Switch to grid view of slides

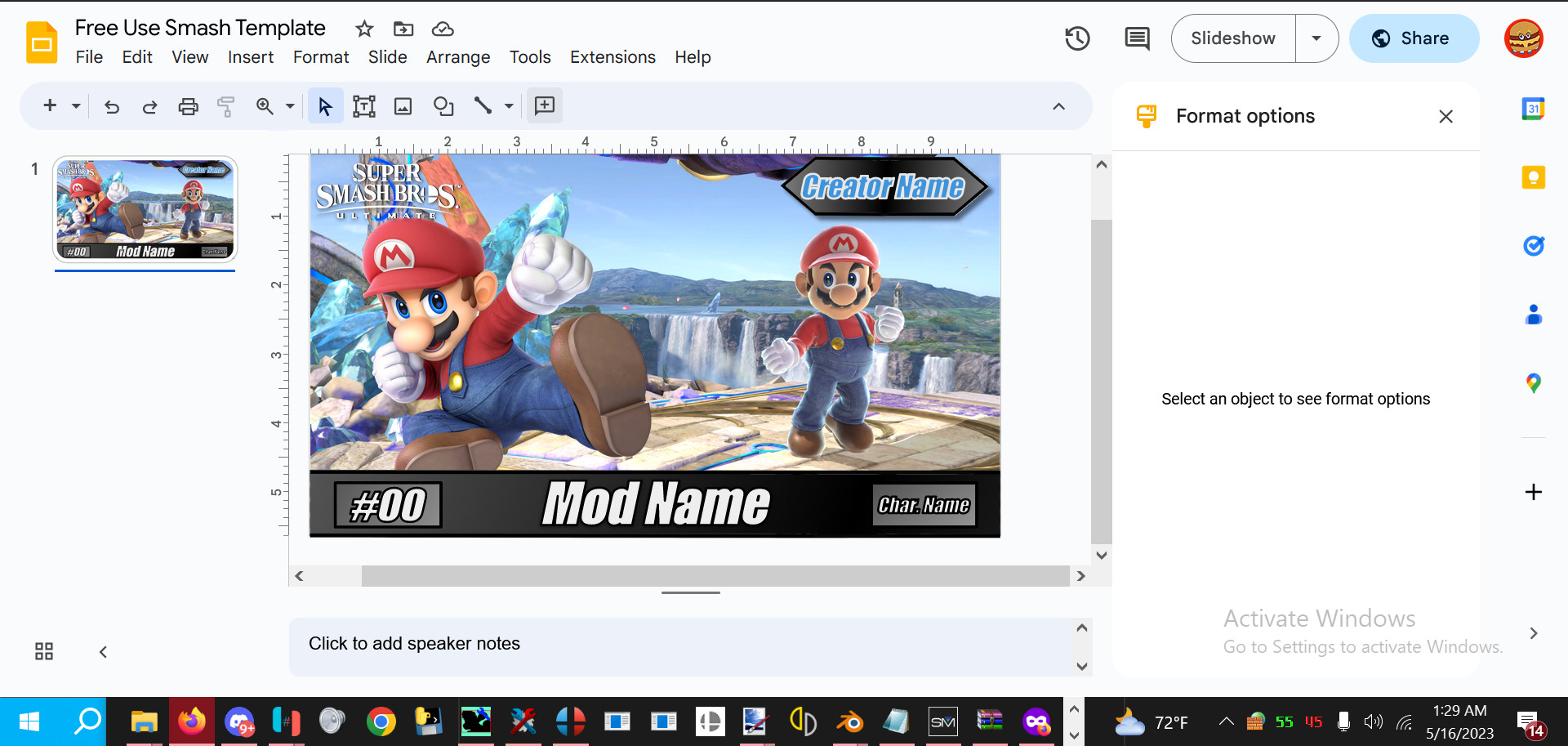pyautogui.click(x=44, y=651)
